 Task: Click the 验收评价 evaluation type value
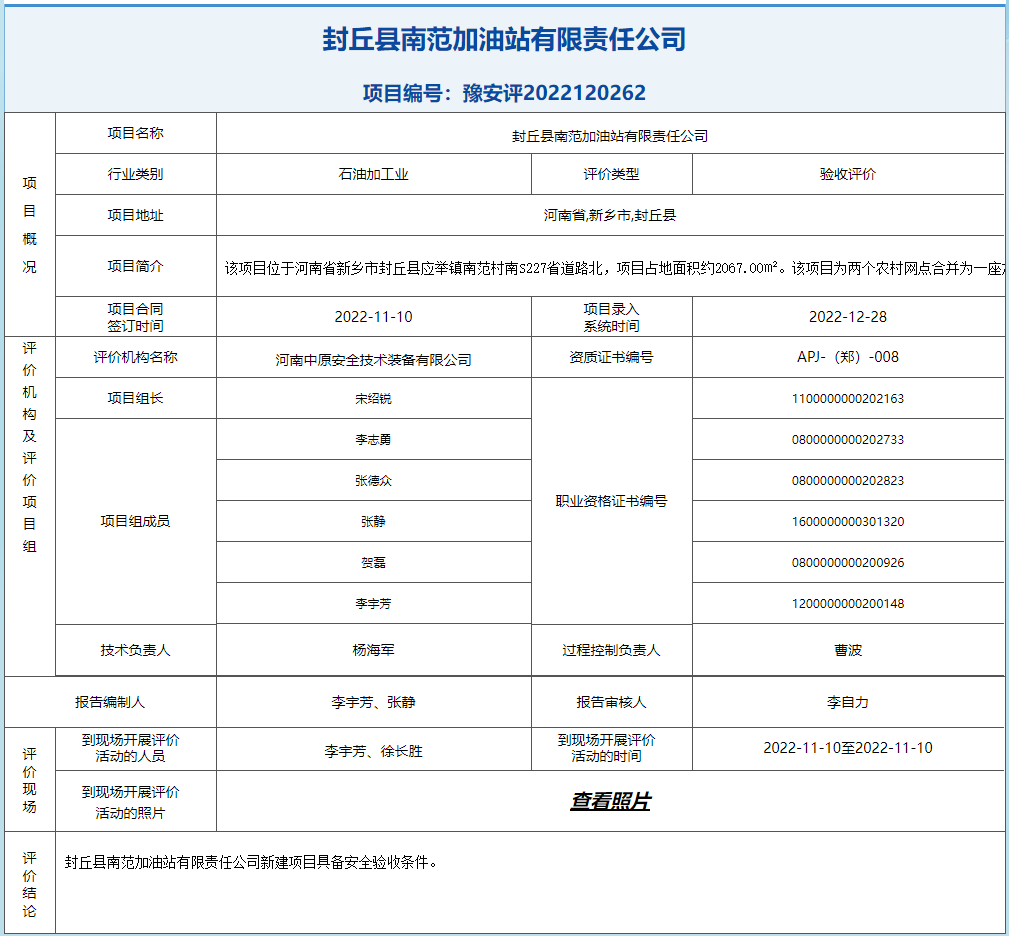click(847, 174)
